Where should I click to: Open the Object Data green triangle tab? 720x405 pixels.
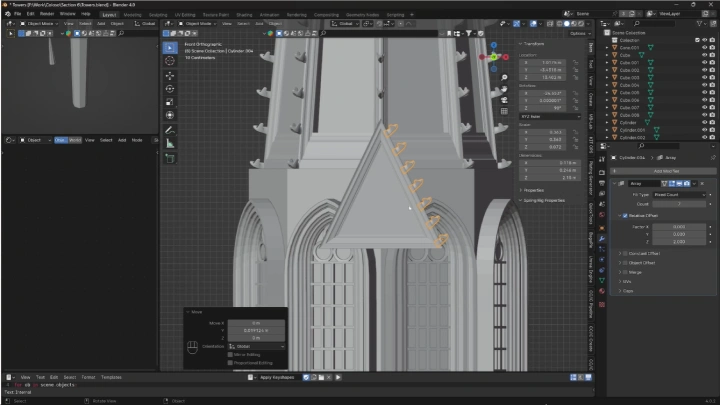602,280
